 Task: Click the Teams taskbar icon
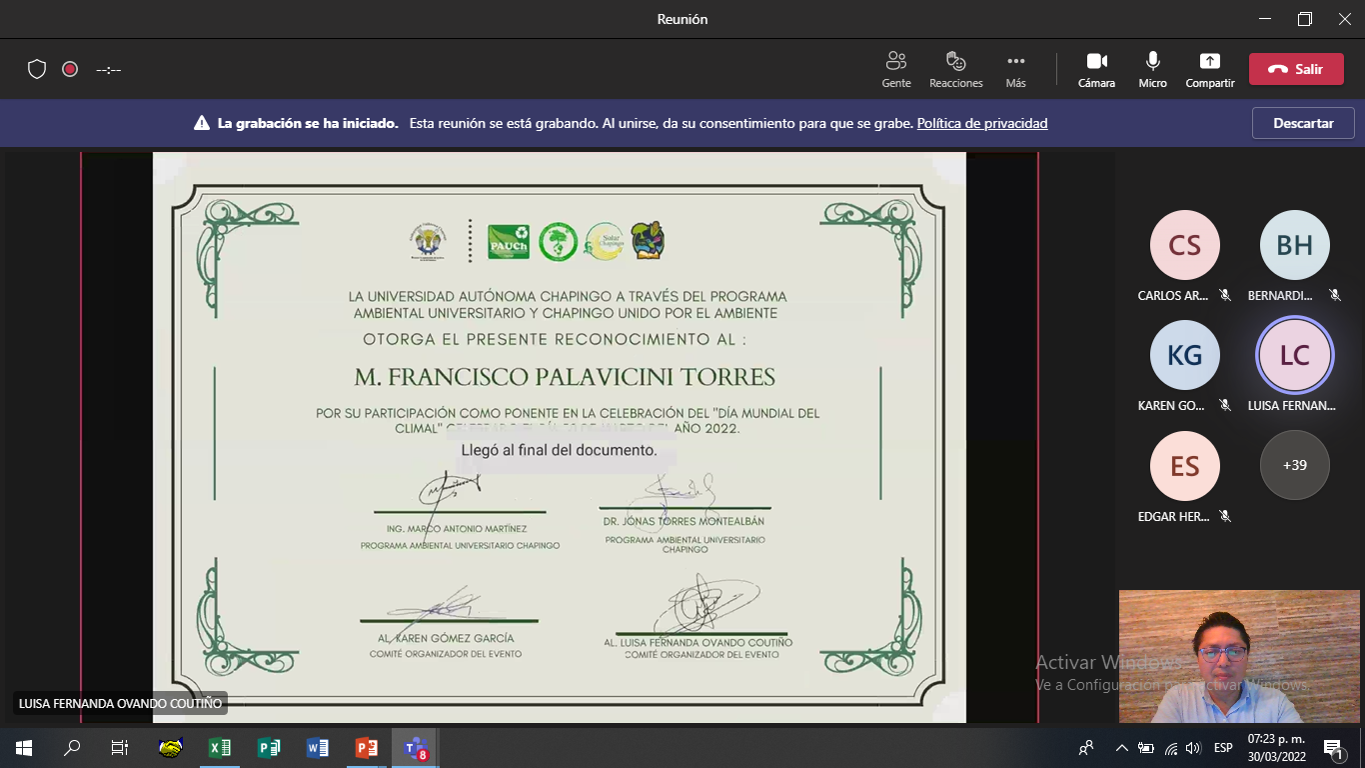point(416,747)
